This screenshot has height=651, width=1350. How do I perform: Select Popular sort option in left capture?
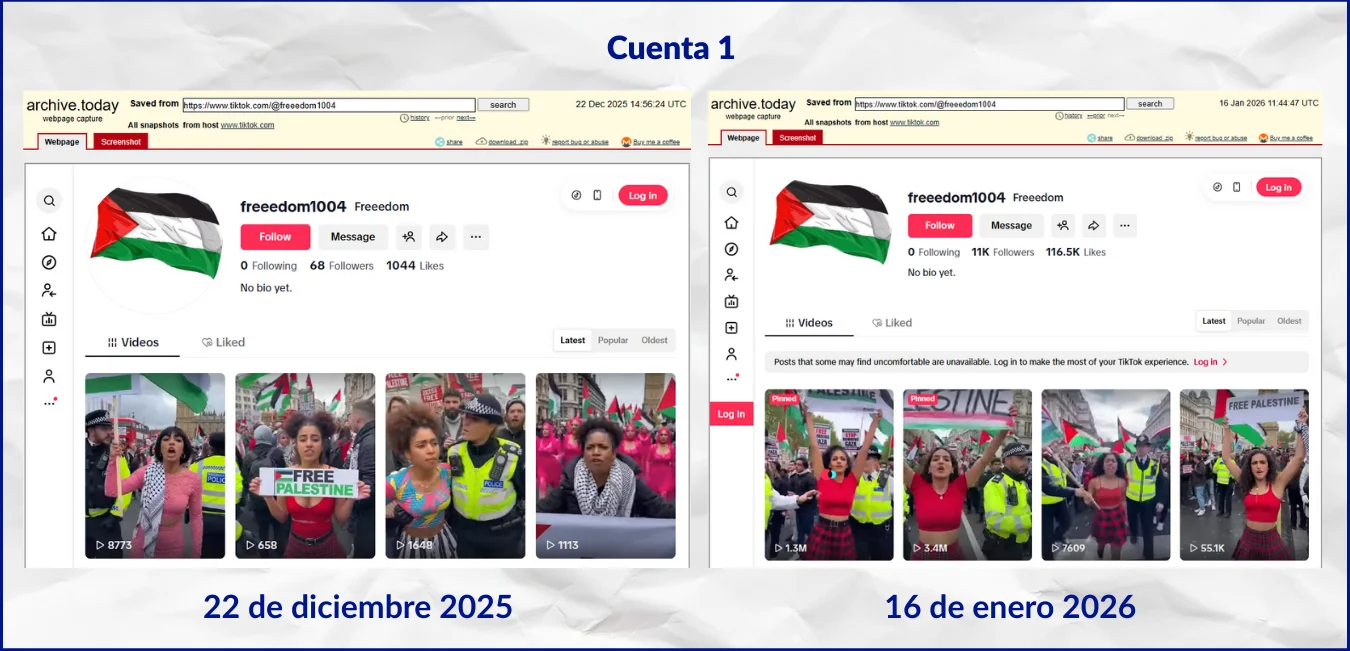[x=613, y=341]
